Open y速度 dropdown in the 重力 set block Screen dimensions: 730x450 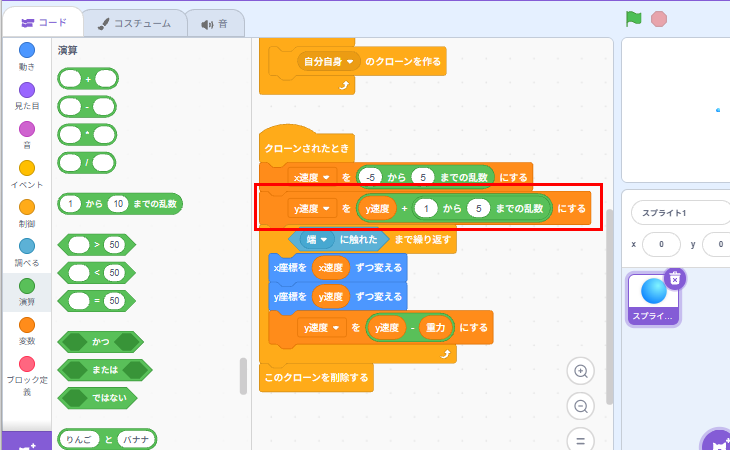[x=321, y=328]
